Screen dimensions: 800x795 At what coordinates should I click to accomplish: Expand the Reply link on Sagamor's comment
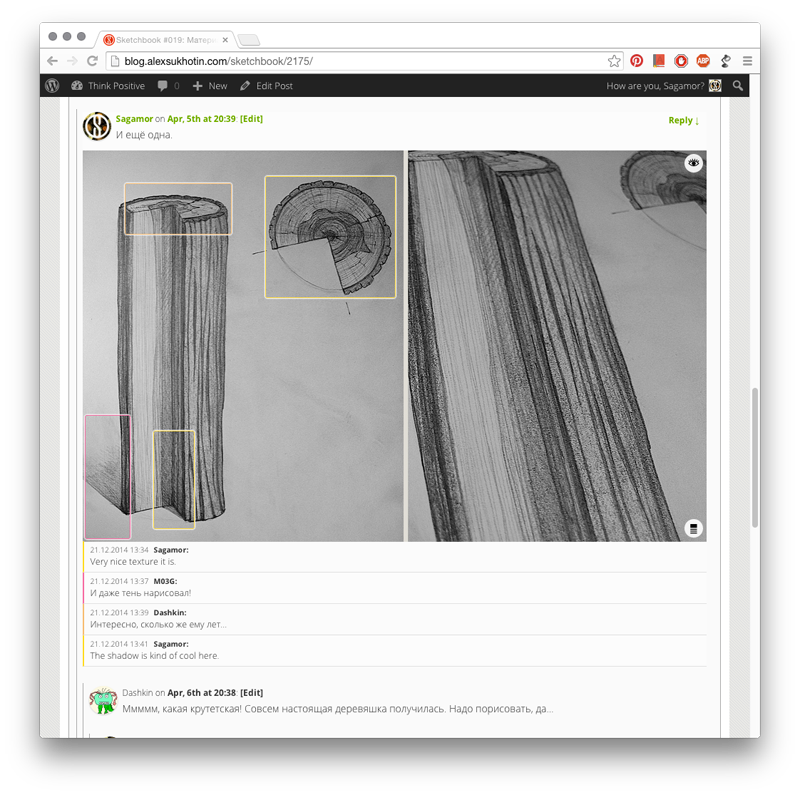point(684,120)
